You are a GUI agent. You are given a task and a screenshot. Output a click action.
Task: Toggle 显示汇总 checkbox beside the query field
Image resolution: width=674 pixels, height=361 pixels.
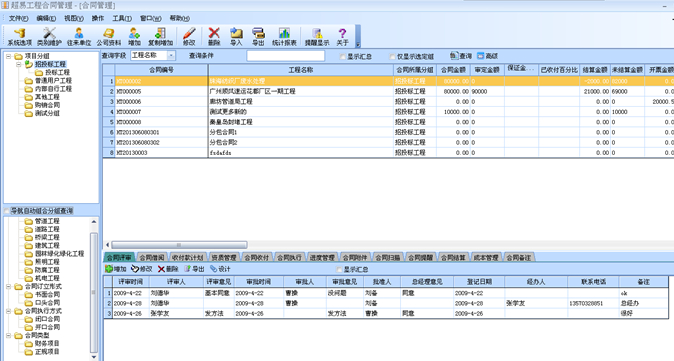click(x=343, y=56)
